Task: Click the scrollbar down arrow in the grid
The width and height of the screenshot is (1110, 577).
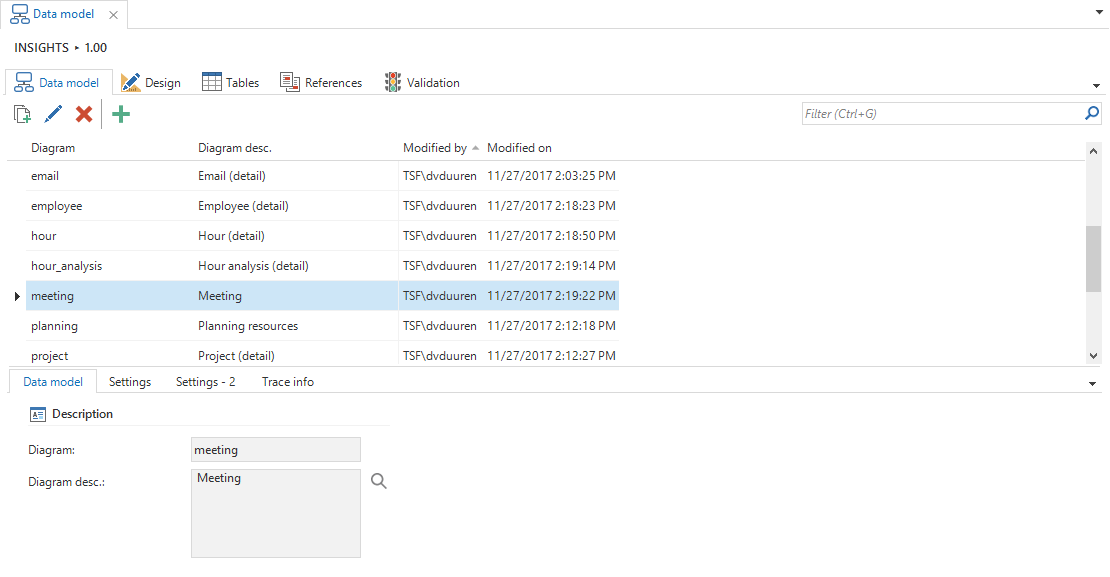Action: [x=1093, y=355]
